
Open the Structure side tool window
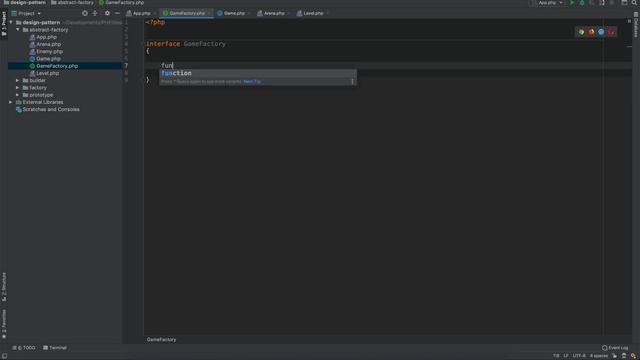[x=4, y=287]
